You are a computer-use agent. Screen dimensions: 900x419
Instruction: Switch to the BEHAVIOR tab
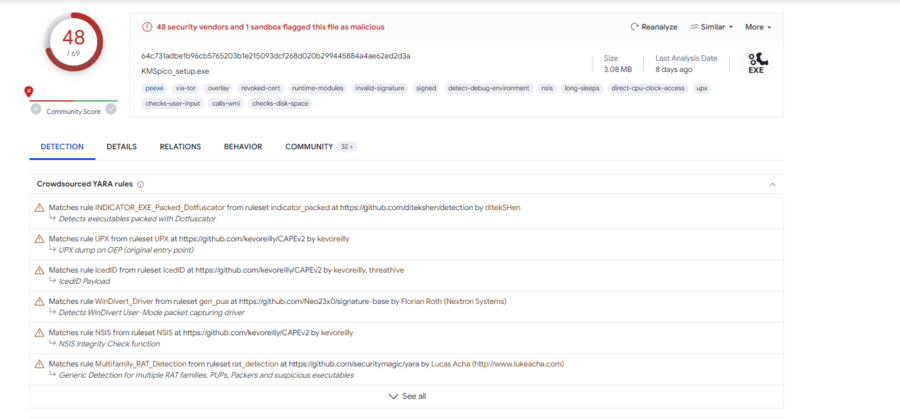coord(243,147)
